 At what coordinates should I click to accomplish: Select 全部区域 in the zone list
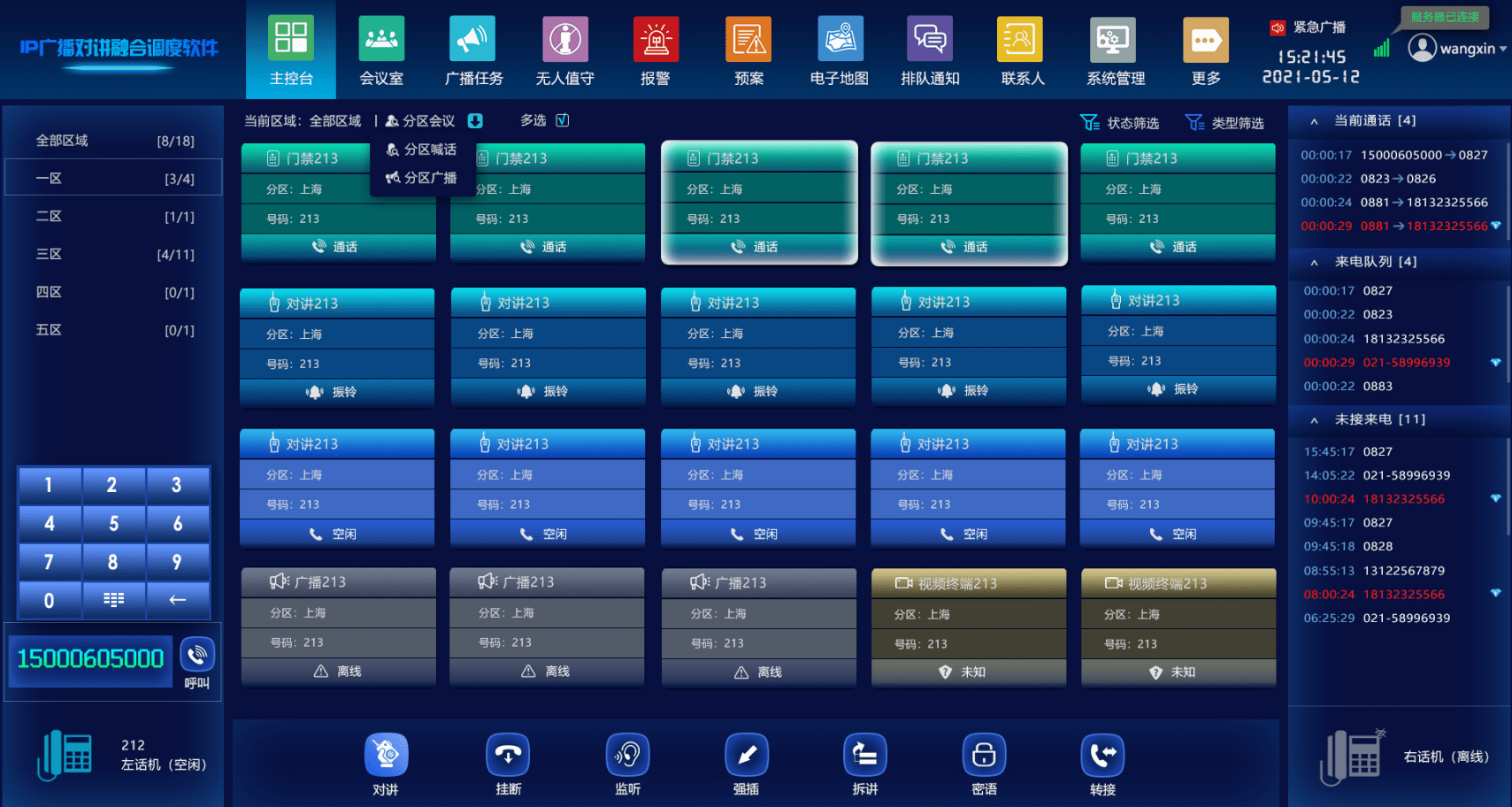pyautogui.click(x=114, y=141)
